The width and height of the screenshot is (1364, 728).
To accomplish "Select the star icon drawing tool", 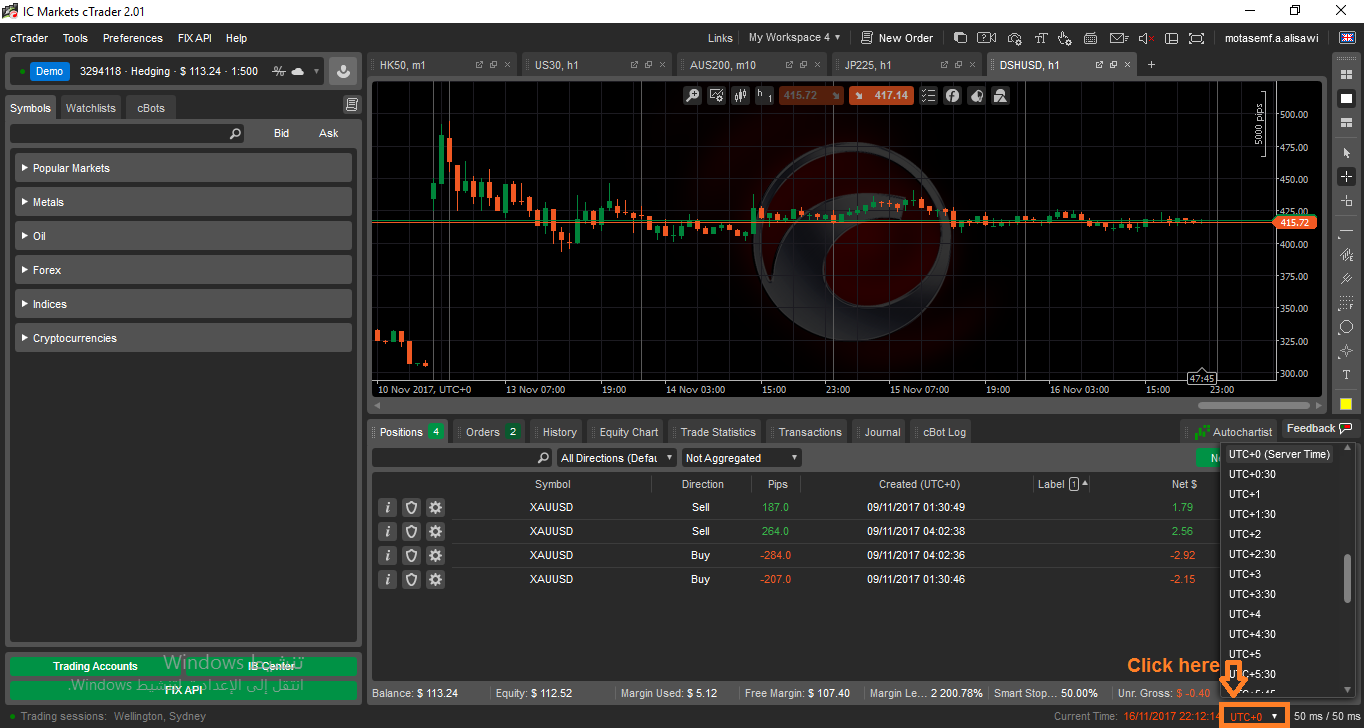I will (1346, 351).
